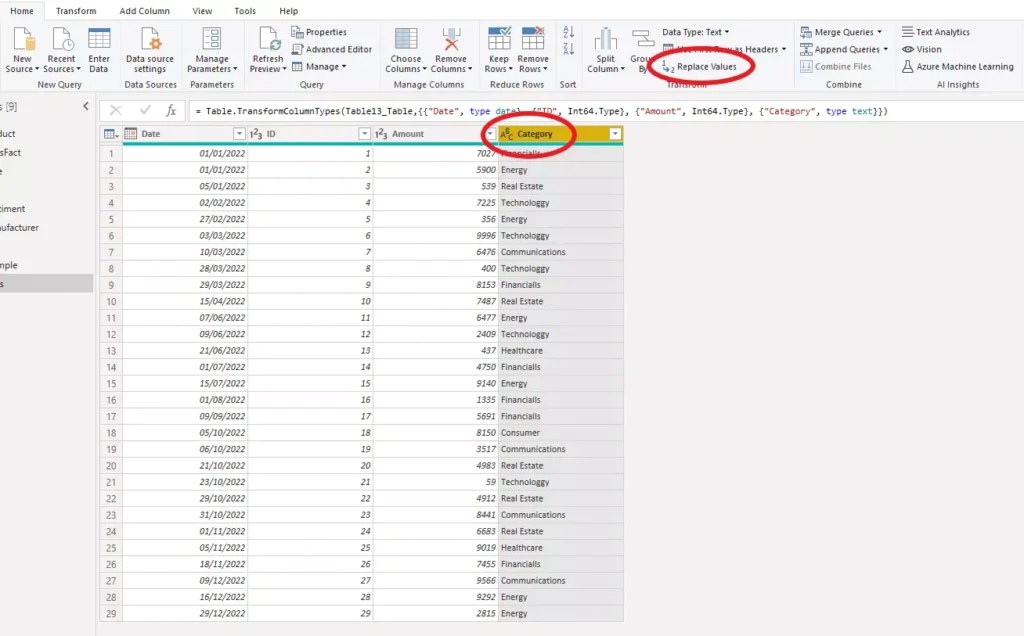
Task: Switch to the Transform ribbon tab
Action: pyautogui.click(x=76, y=11)
